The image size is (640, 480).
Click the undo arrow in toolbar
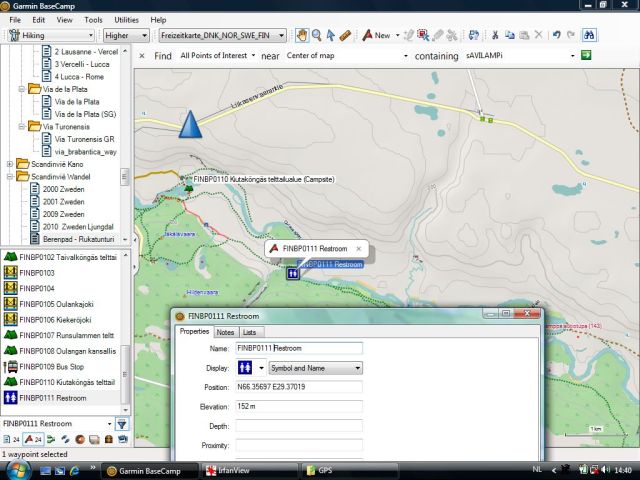point(556,35)
